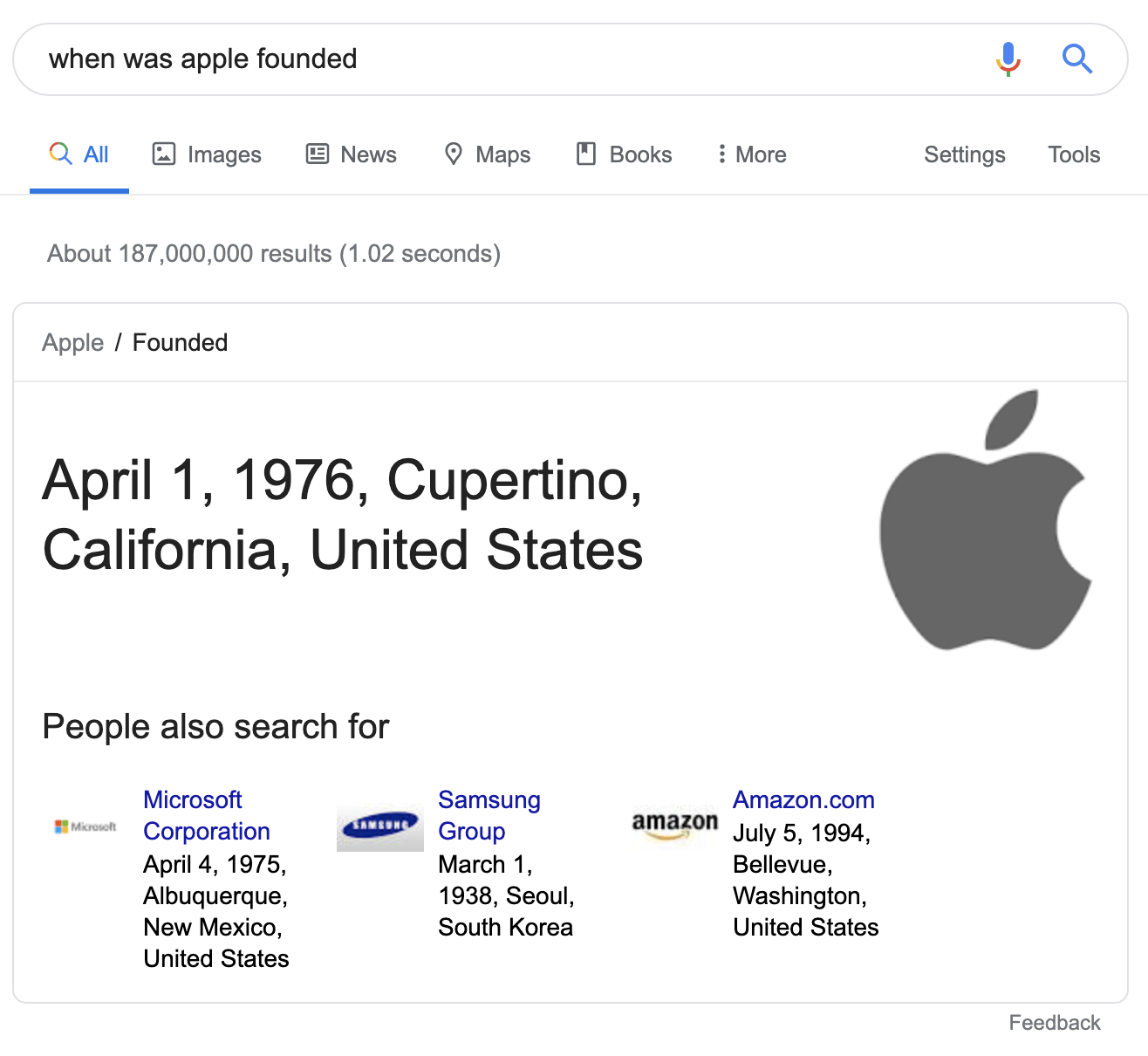Click the magnifying glass search icon
Viewport: 1148px width, 1056px height.
[1077, 58]
